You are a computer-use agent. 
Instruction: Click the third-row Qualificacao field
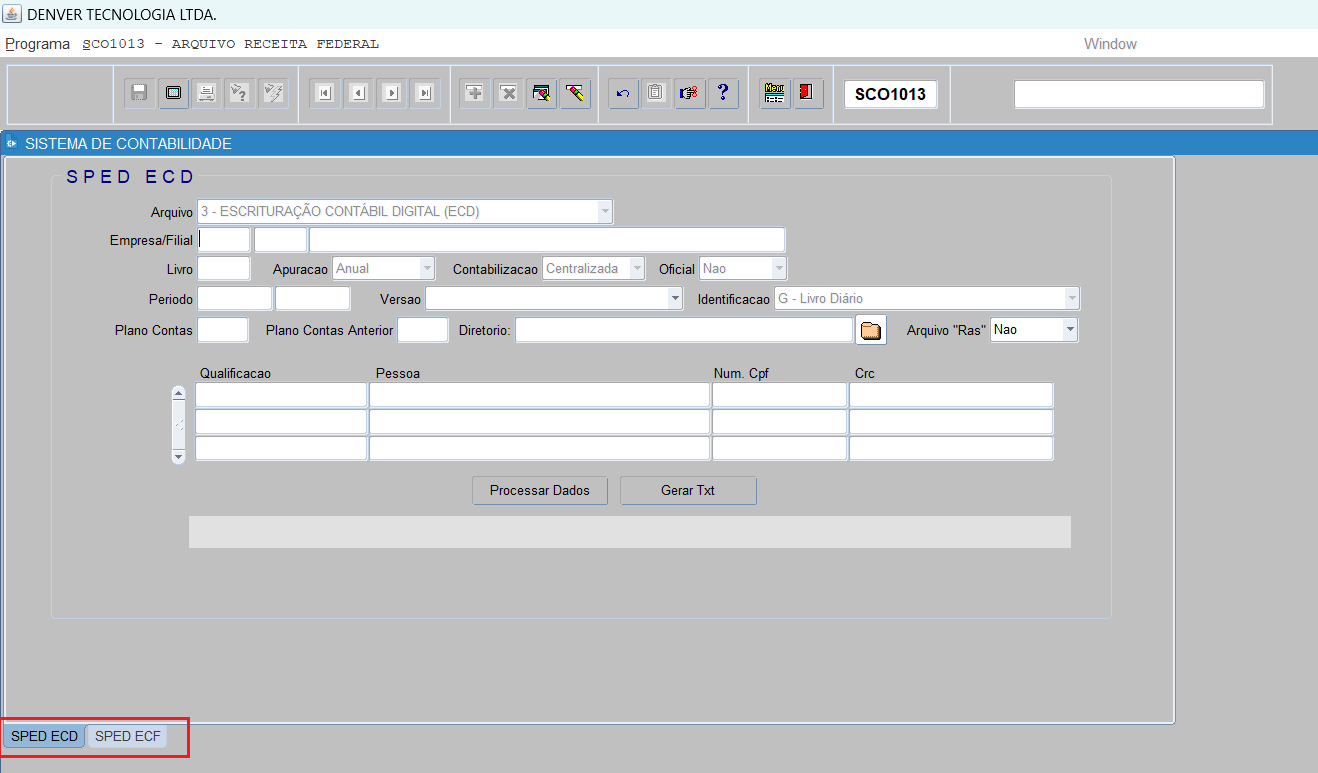(x=281, y=448)
